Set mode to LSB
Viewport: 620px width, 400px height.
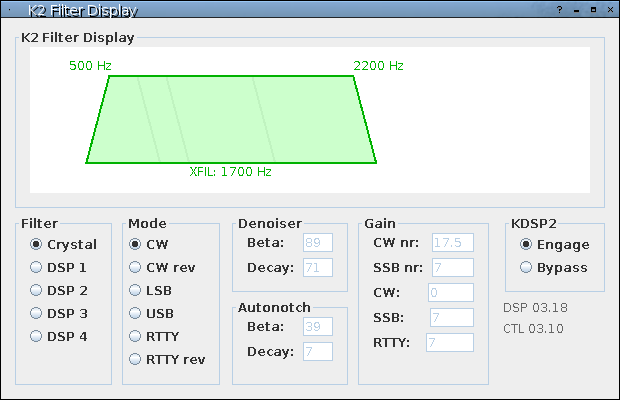click(x=136, y=290)
